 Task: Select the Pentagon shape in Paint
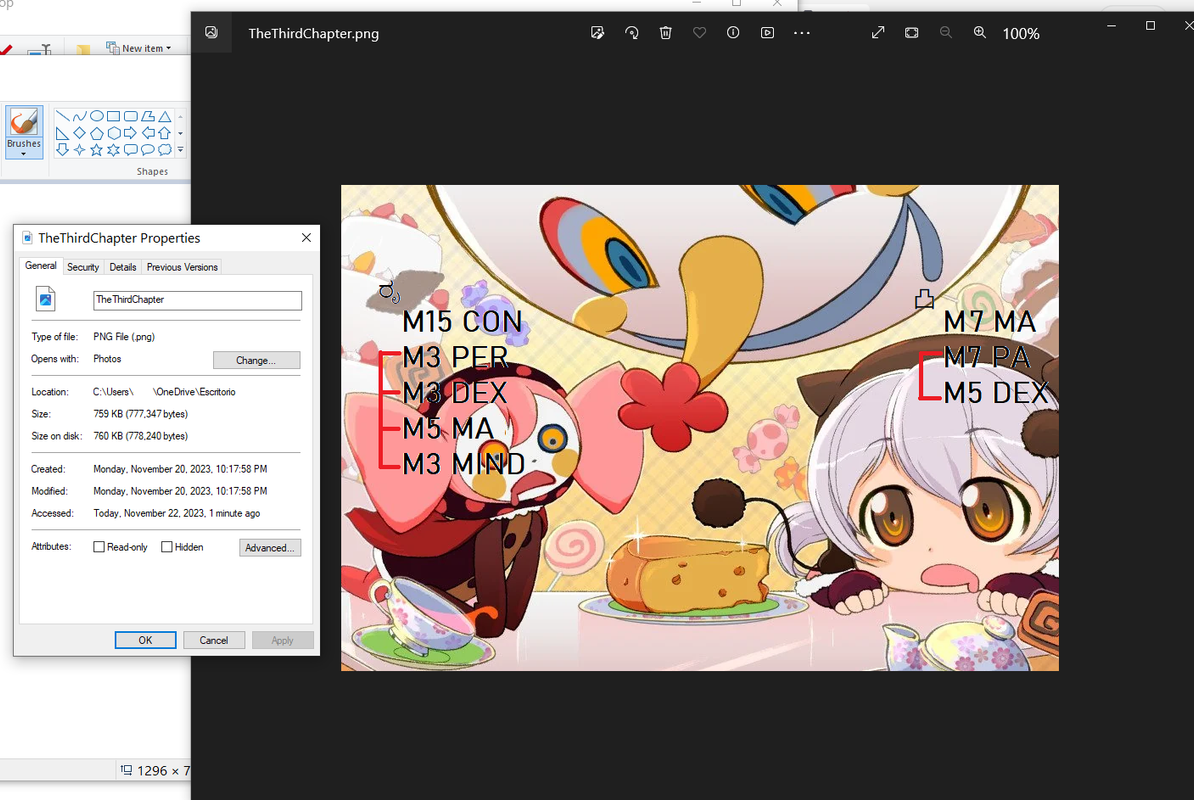click(97, 133)
